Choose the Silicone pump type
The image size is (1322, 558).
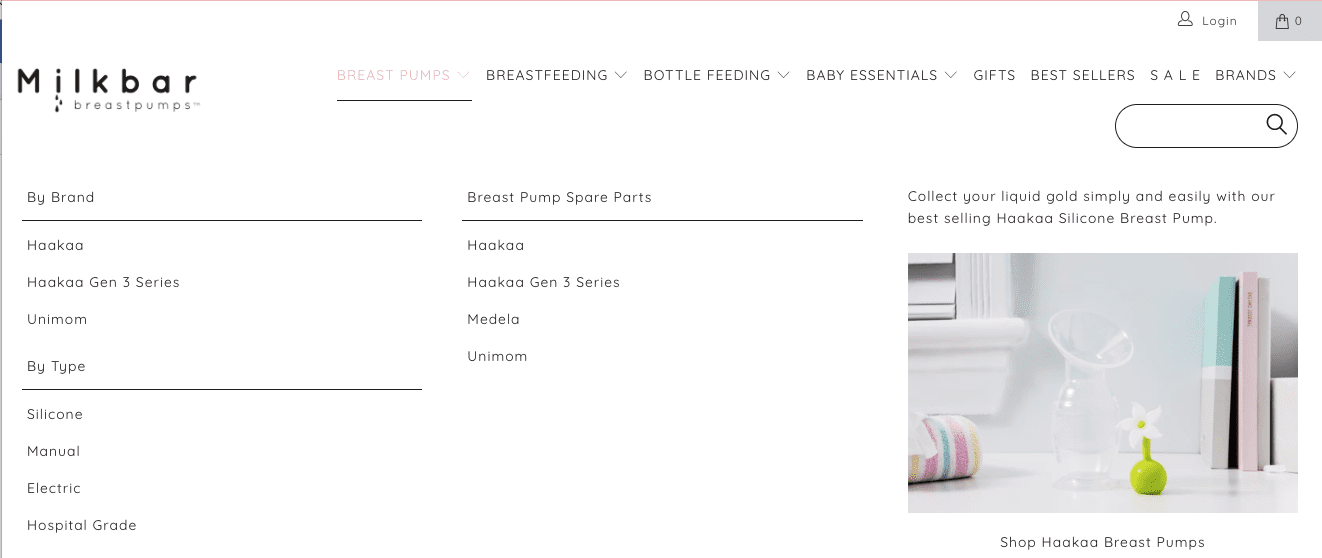tap(55, 414)
